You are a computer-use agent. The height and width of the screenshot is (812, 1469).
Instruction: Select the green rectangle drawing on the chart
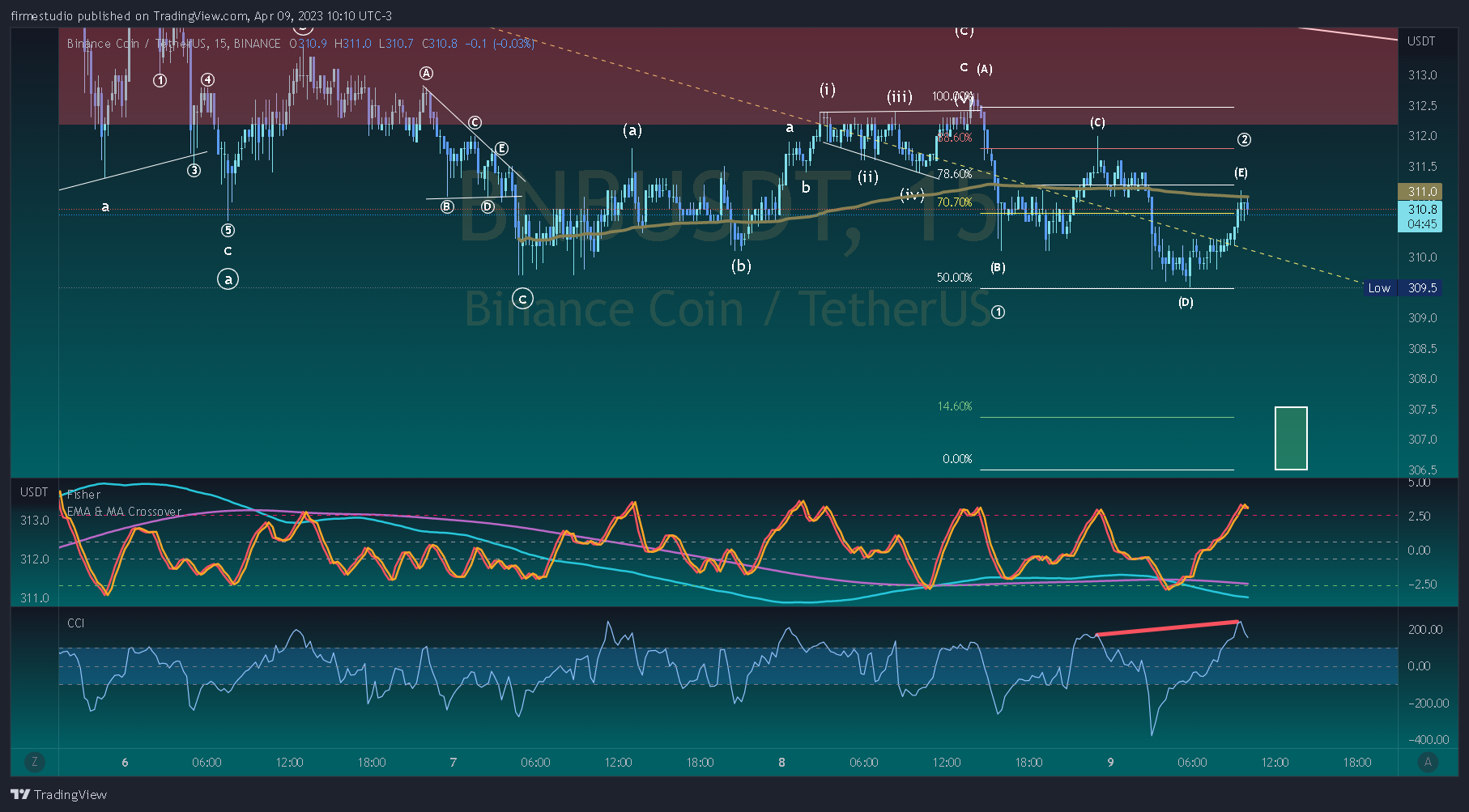1291,438
